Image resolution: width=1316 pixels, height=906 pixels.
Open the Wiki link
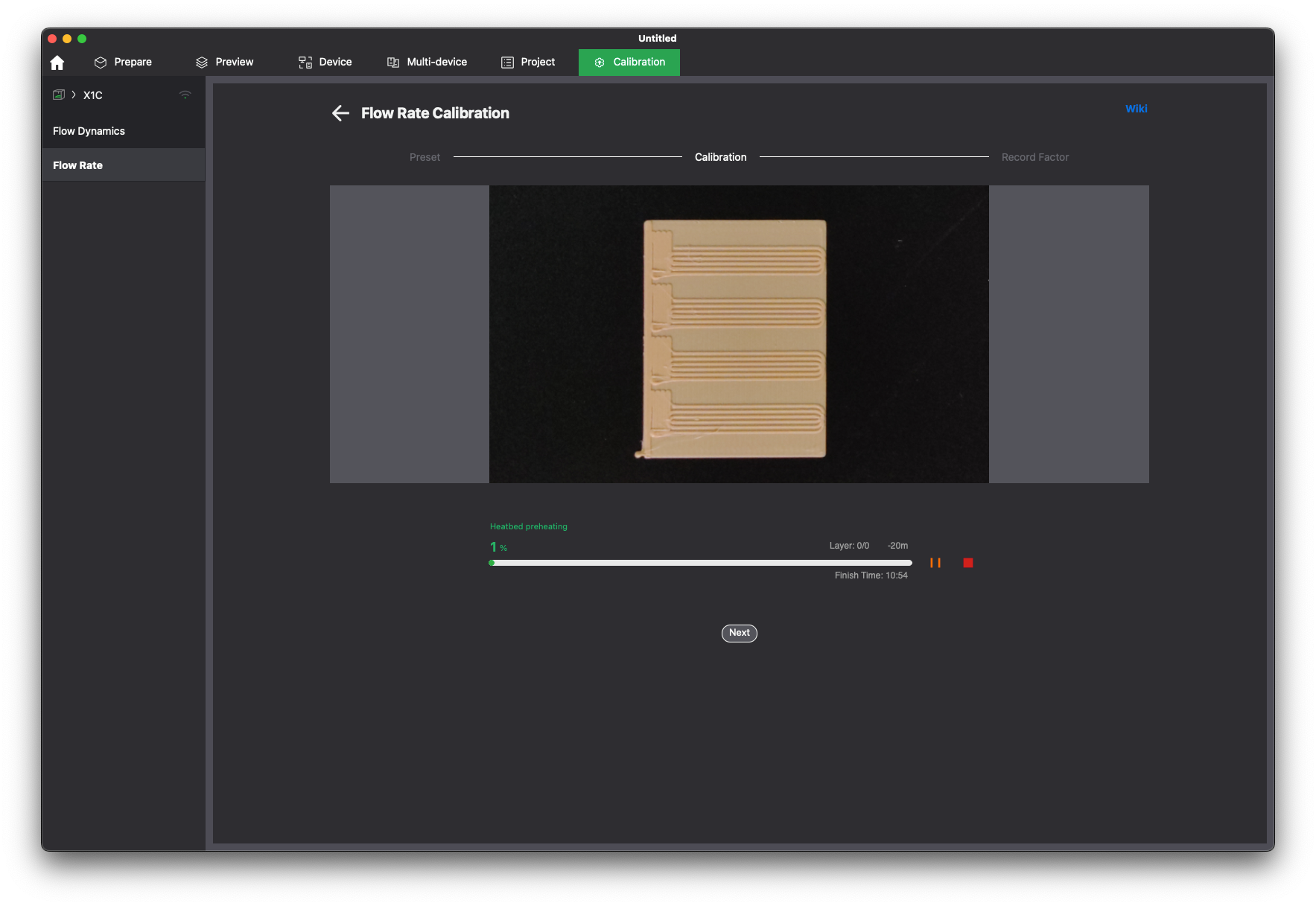click(x=1136, y=109)
